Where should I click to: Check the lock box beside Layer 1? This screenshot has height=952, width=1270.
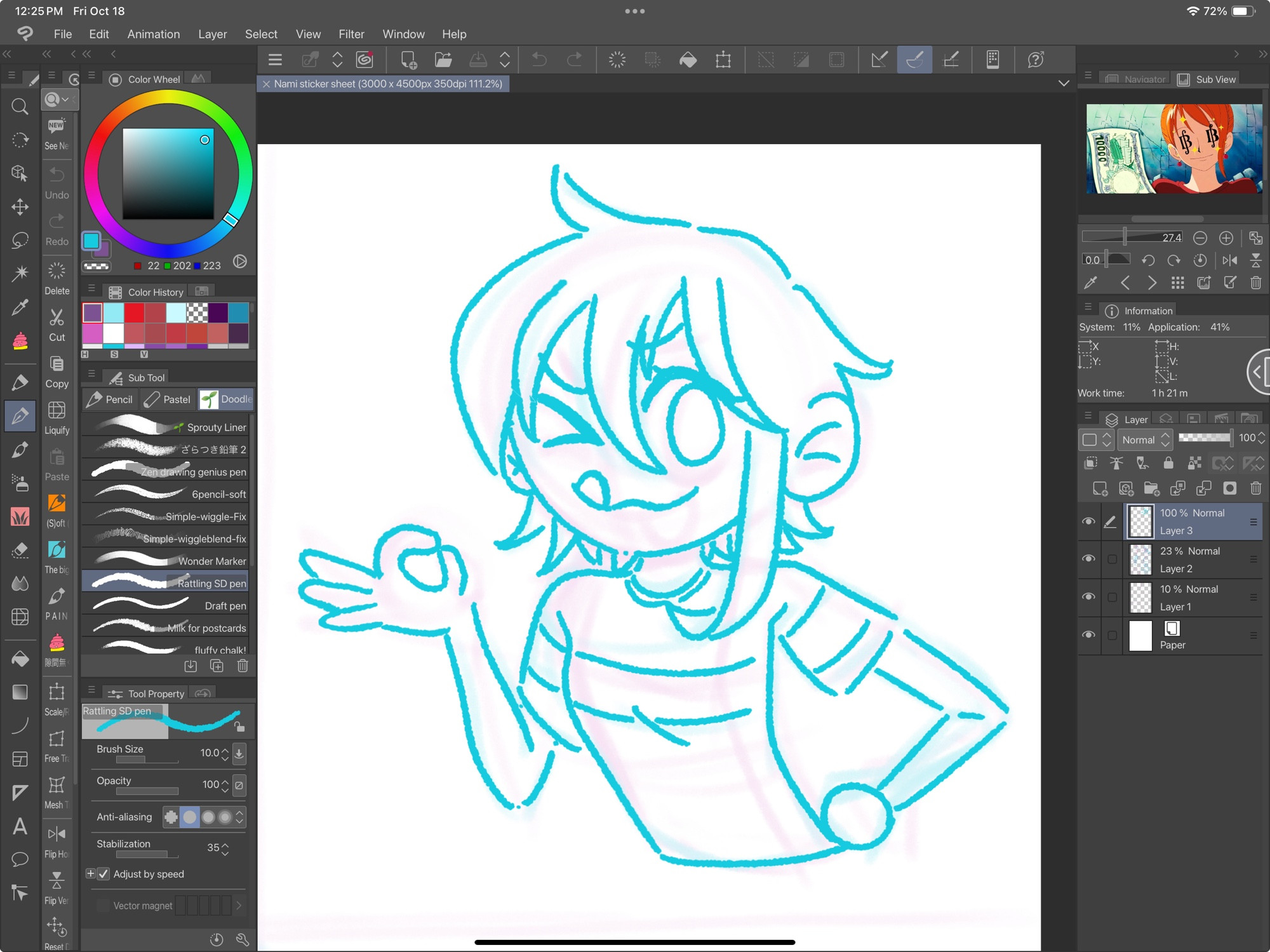pyautogui.click(x=1112, y=598)
